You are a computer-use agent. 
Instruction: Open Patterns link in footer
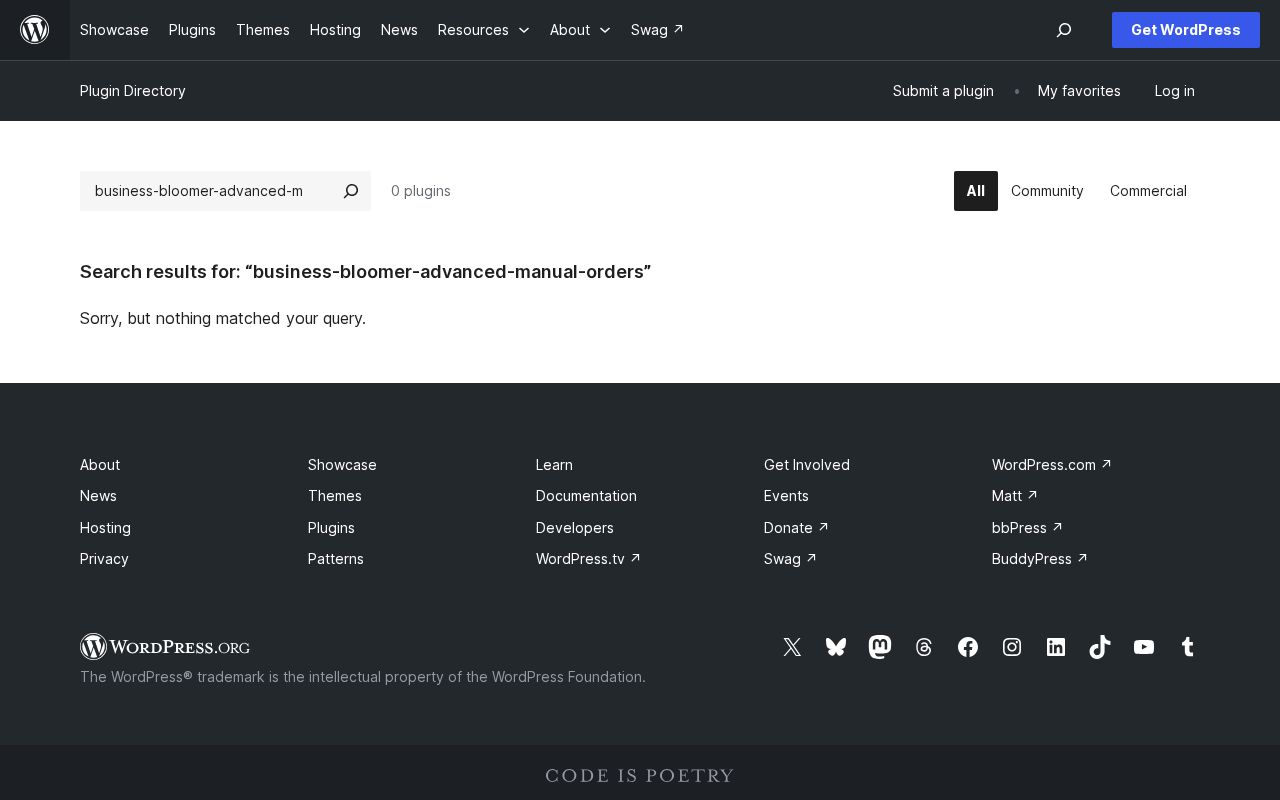coord(336,559)
